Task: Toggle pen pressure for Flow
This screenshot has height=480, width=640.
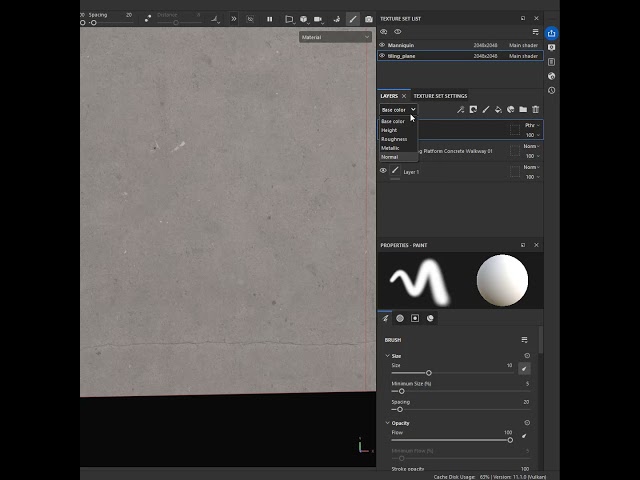Action: pos(524,436)
